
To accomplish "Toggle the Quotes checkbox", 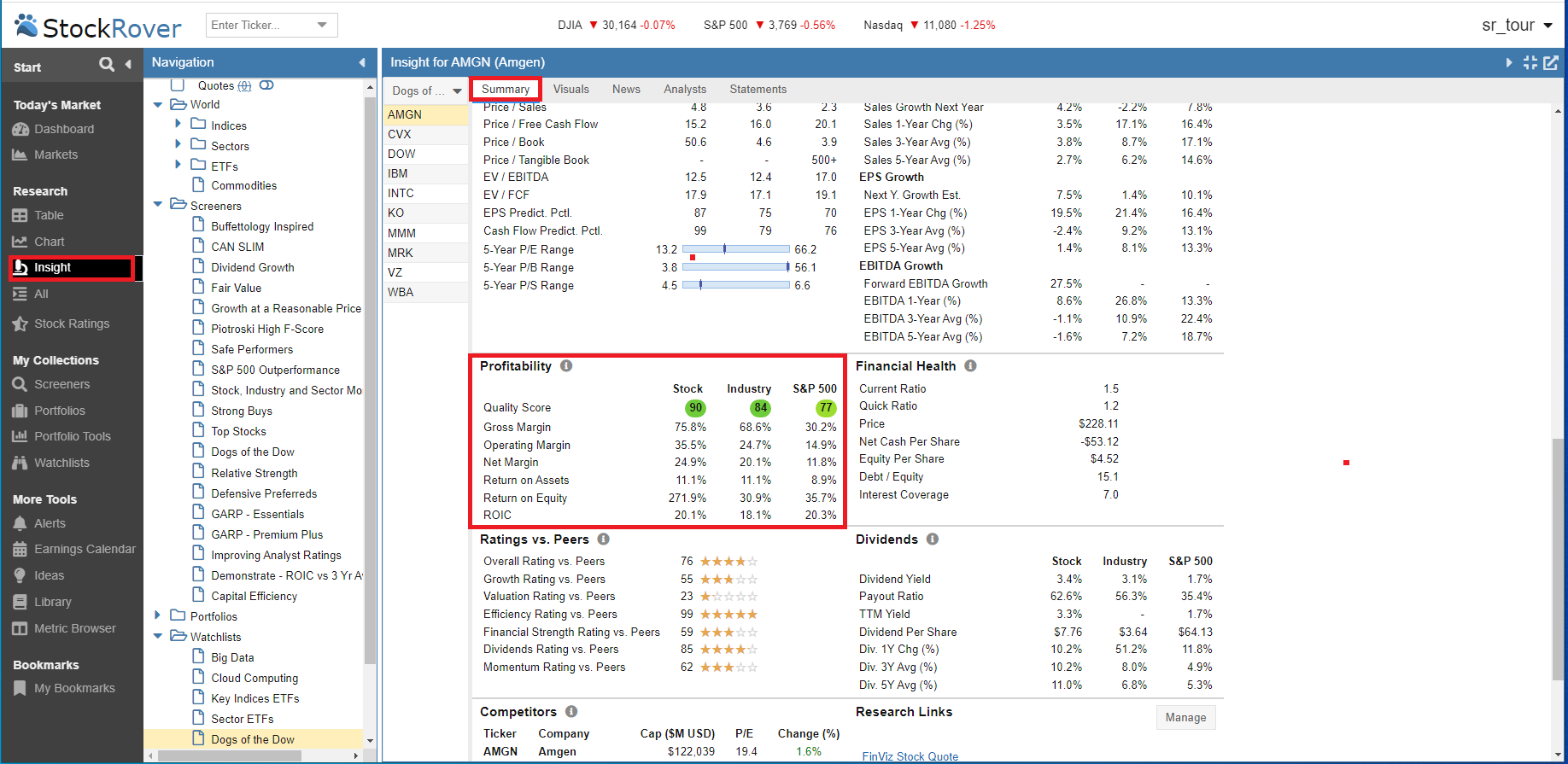I will pos(178,85).
